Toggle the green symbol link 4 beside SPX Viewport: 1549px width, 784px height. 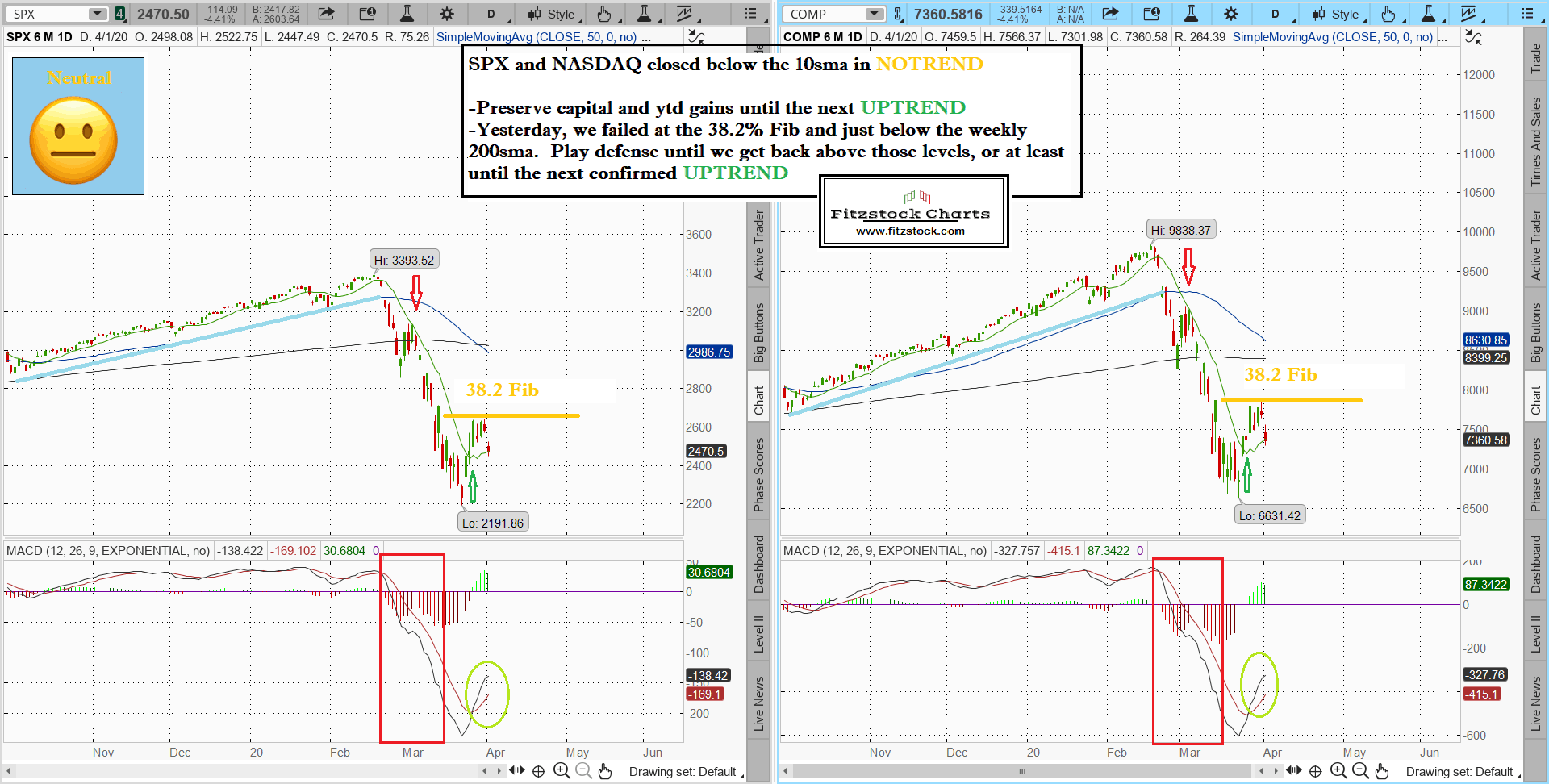[119, 14]
